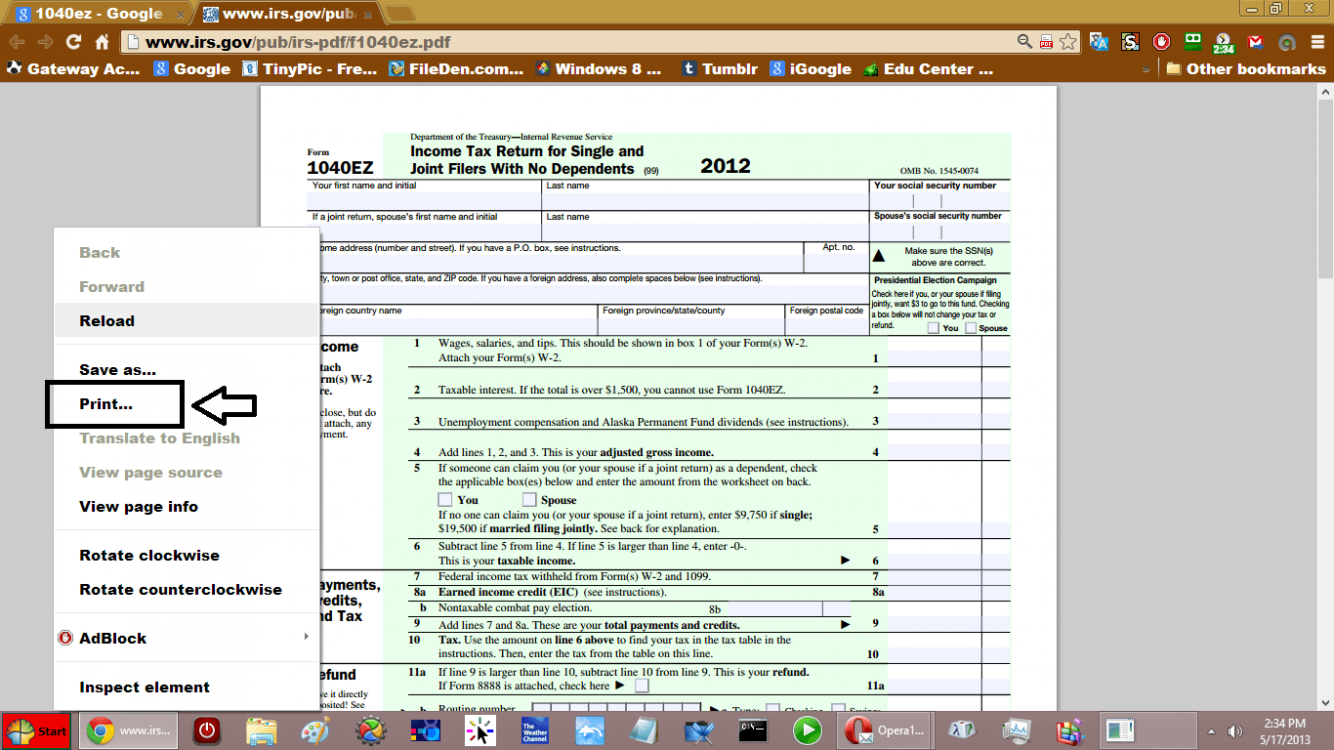Viewport: 1334px width, 750px height.
Task: Open the Google Translate extension
Action: point(1099,42)
